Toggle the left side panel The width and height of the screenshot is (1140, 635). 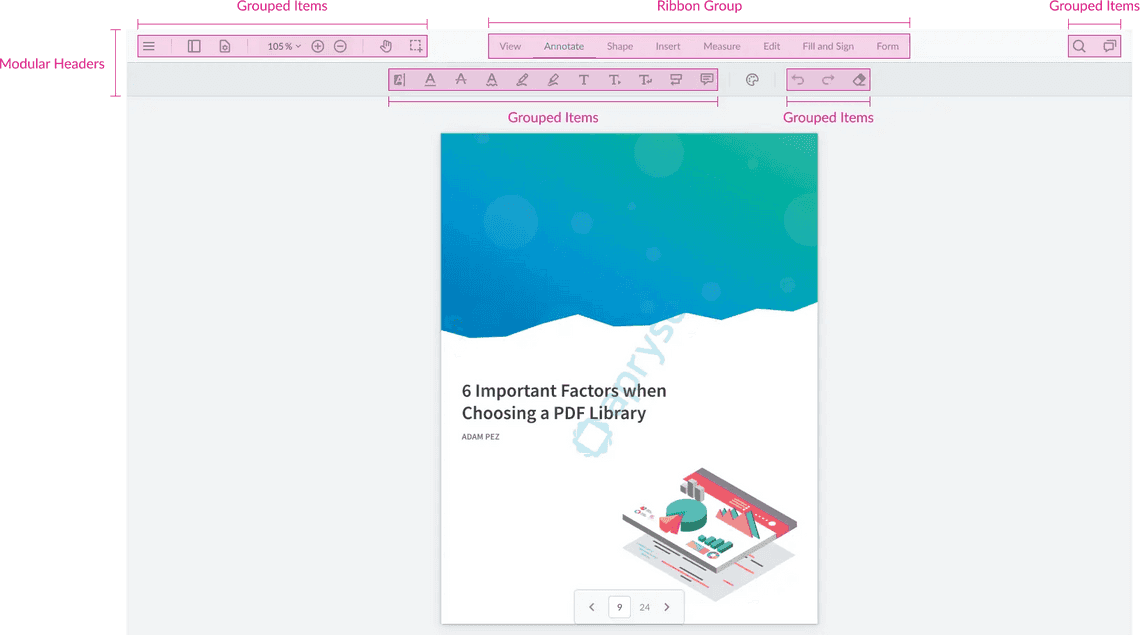194,46
